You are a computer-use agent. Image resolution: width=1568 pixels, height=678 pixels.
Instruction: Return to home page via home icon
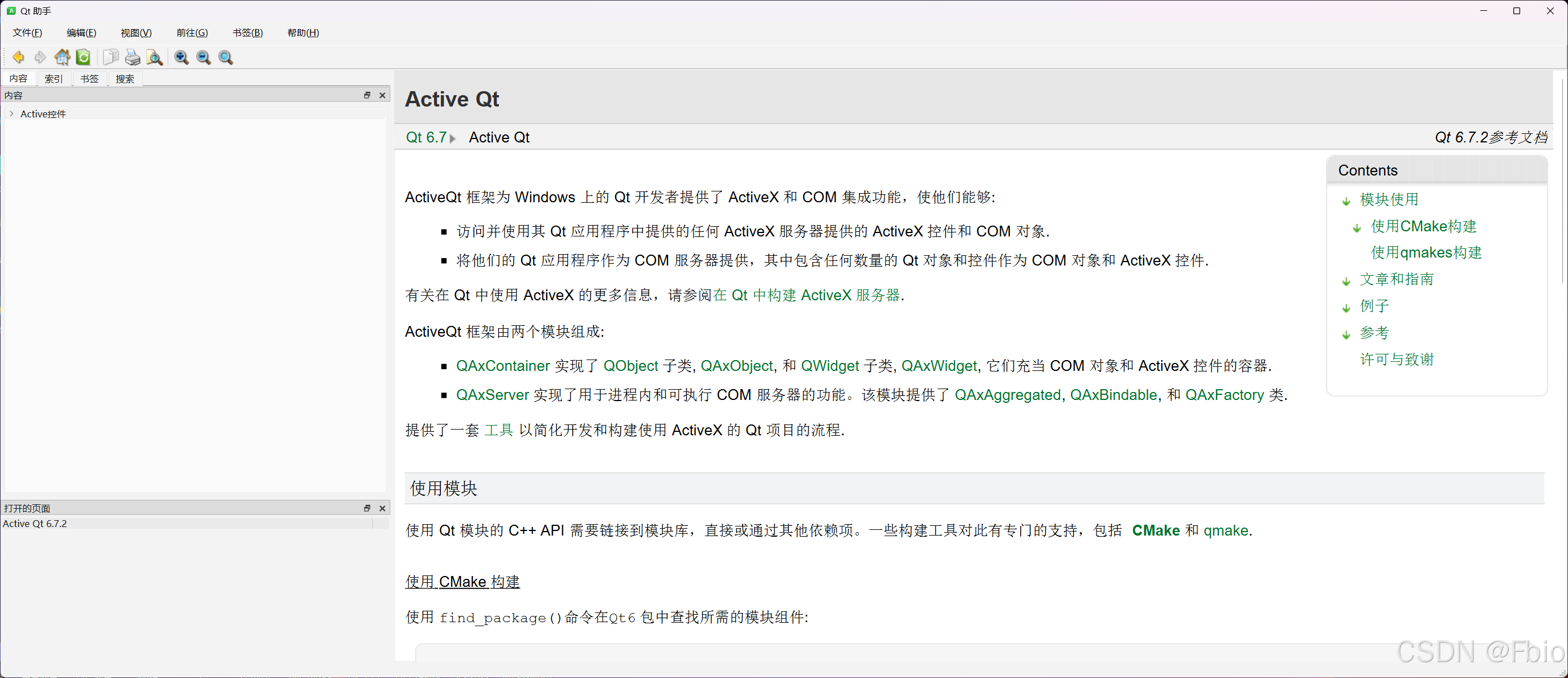tap(62, 58)
